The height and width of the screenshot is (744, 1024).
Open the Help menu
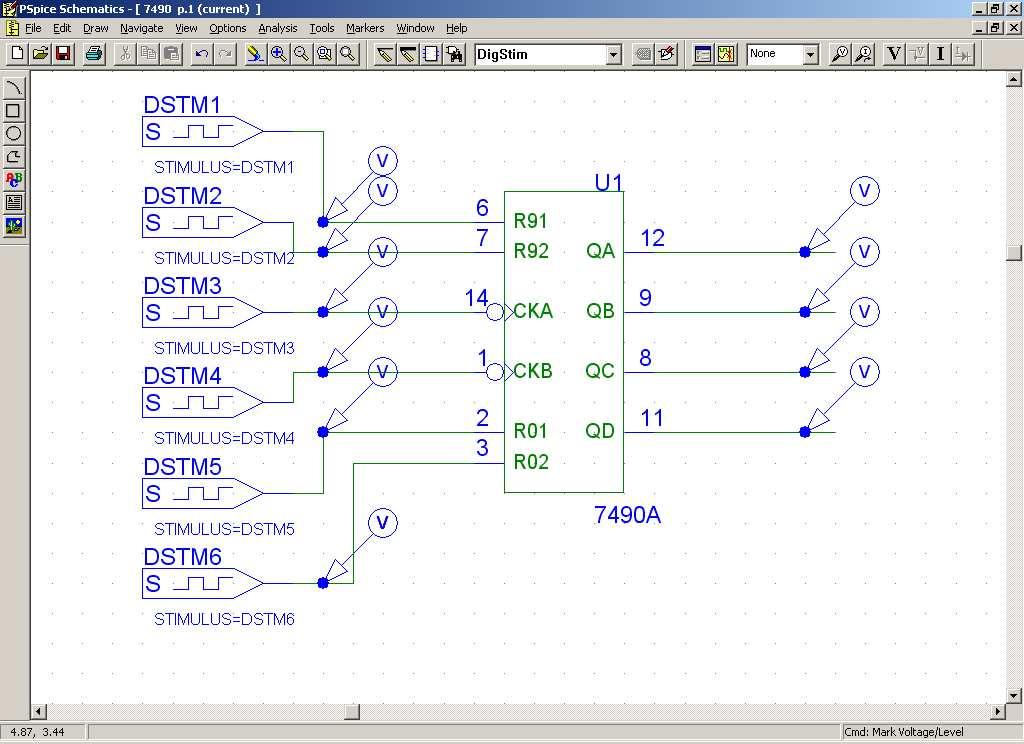click(x=456, y=28)
